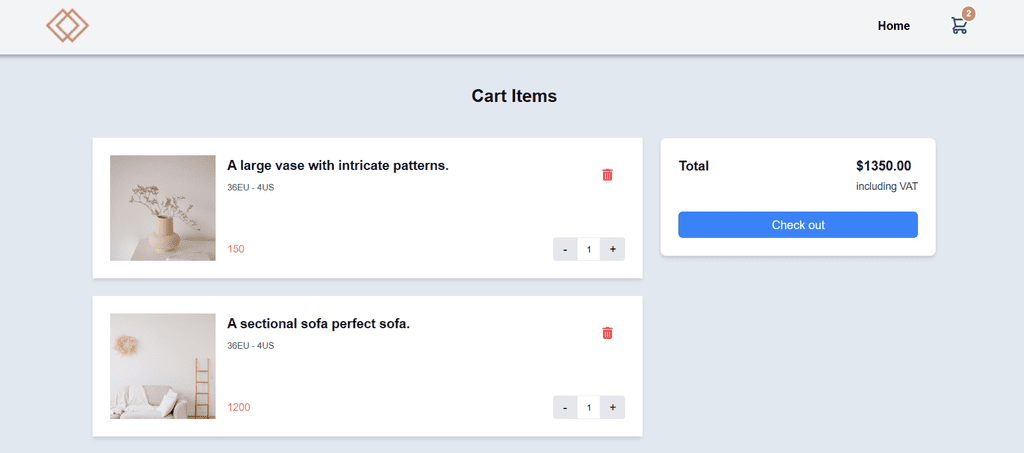
Task: Select the sectional sofa product title
Action: (x=318, y=323)
